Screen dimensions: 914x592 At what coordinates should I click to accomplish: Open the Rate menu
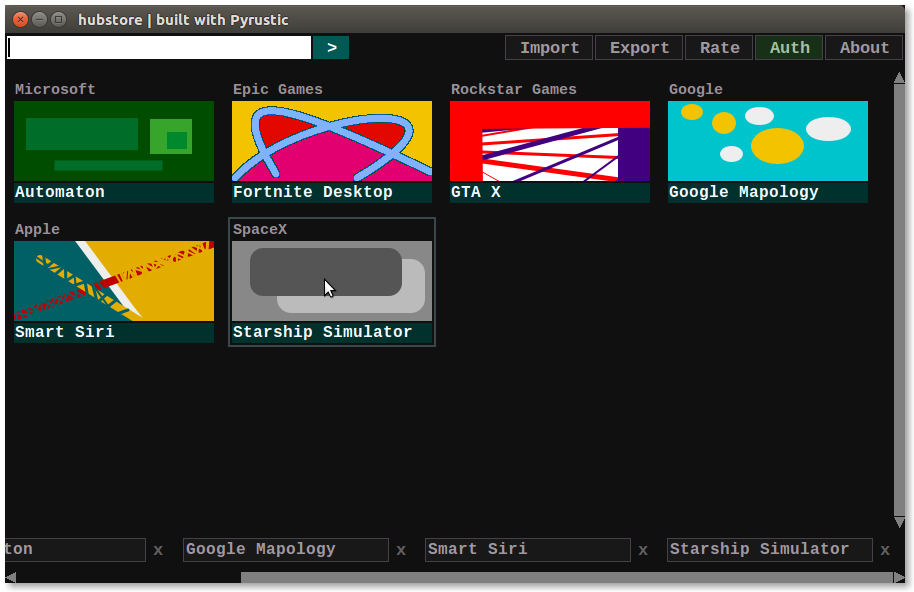click(x=719, y=48)
